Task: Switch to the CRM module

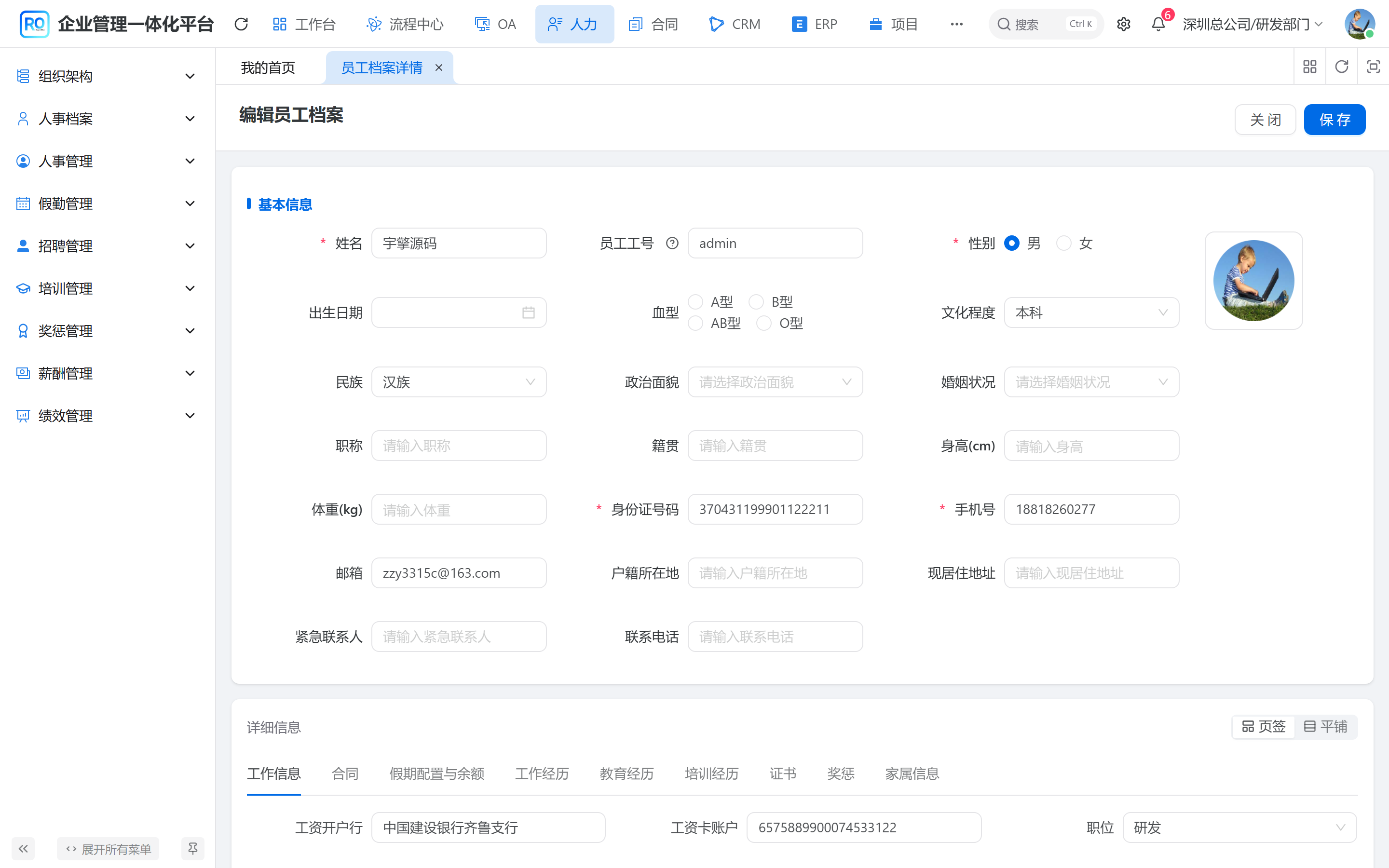Action: click(x=735, y=24)
